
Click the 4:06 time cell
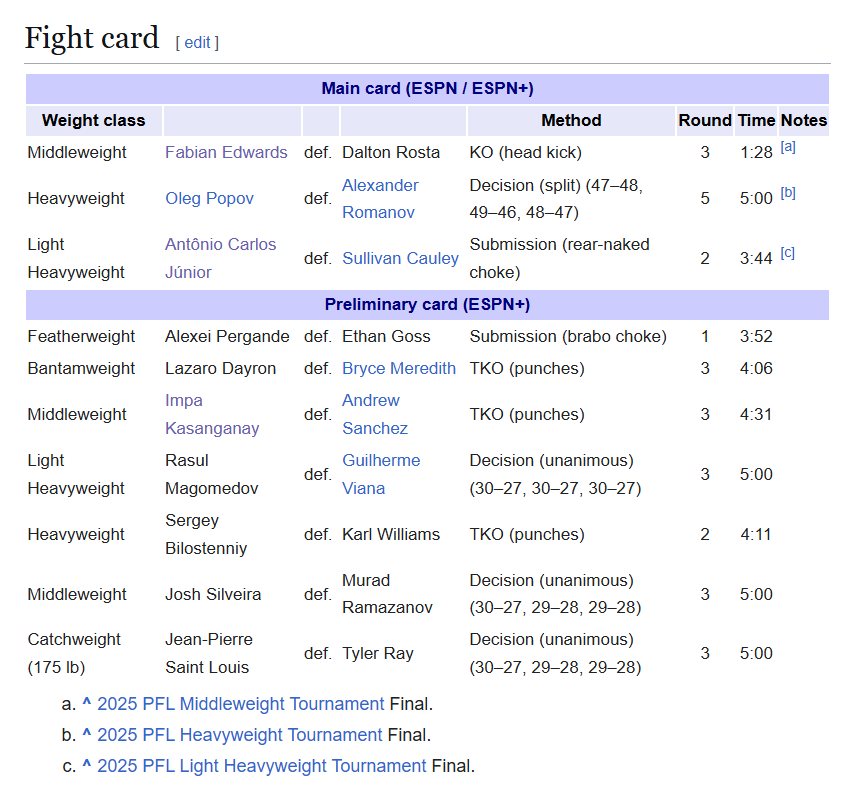[756, 368]
